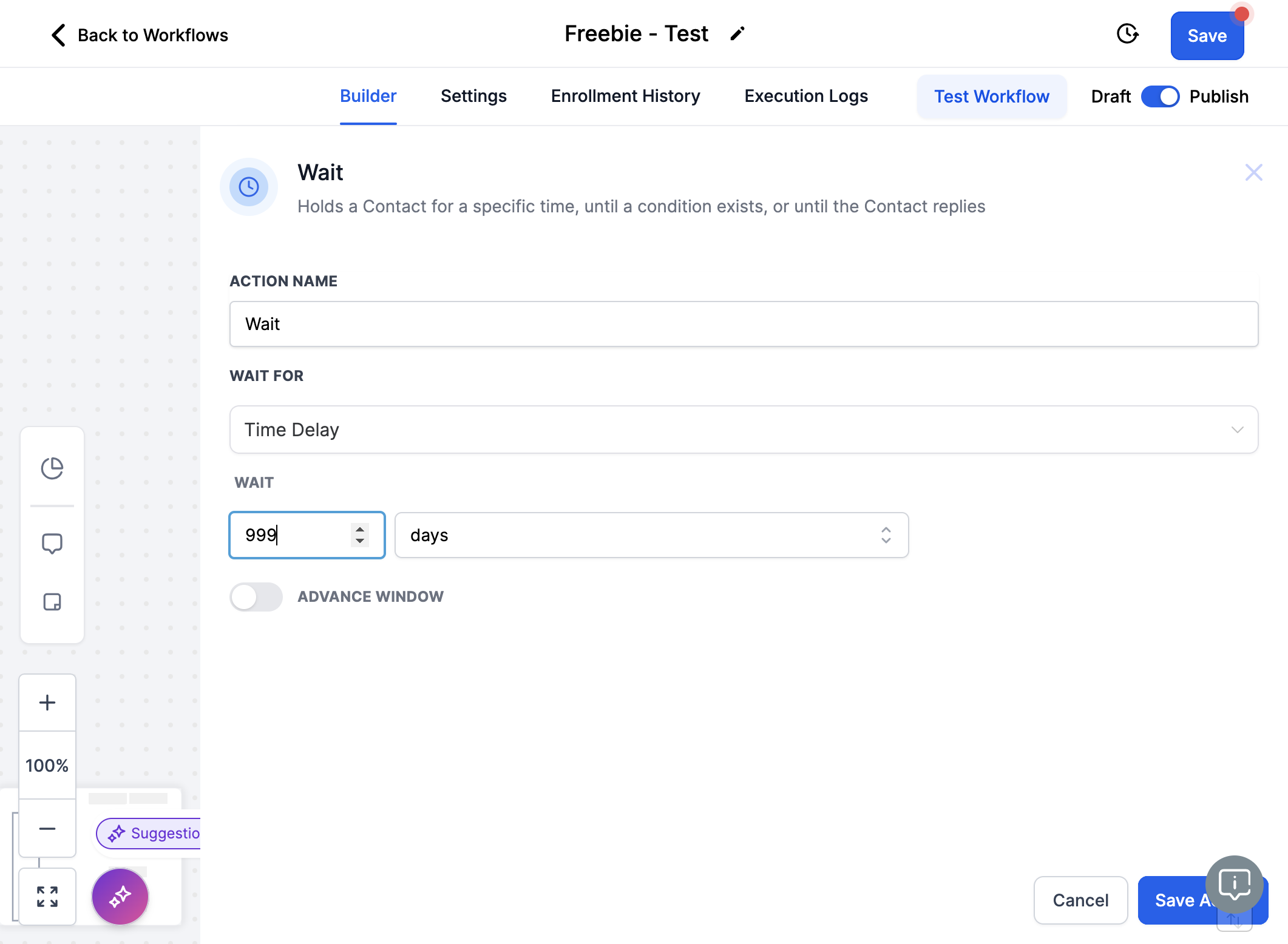This screenshot has width=1288, height=944.
Task: Click the Cancel button
Action: [1080, 900]
